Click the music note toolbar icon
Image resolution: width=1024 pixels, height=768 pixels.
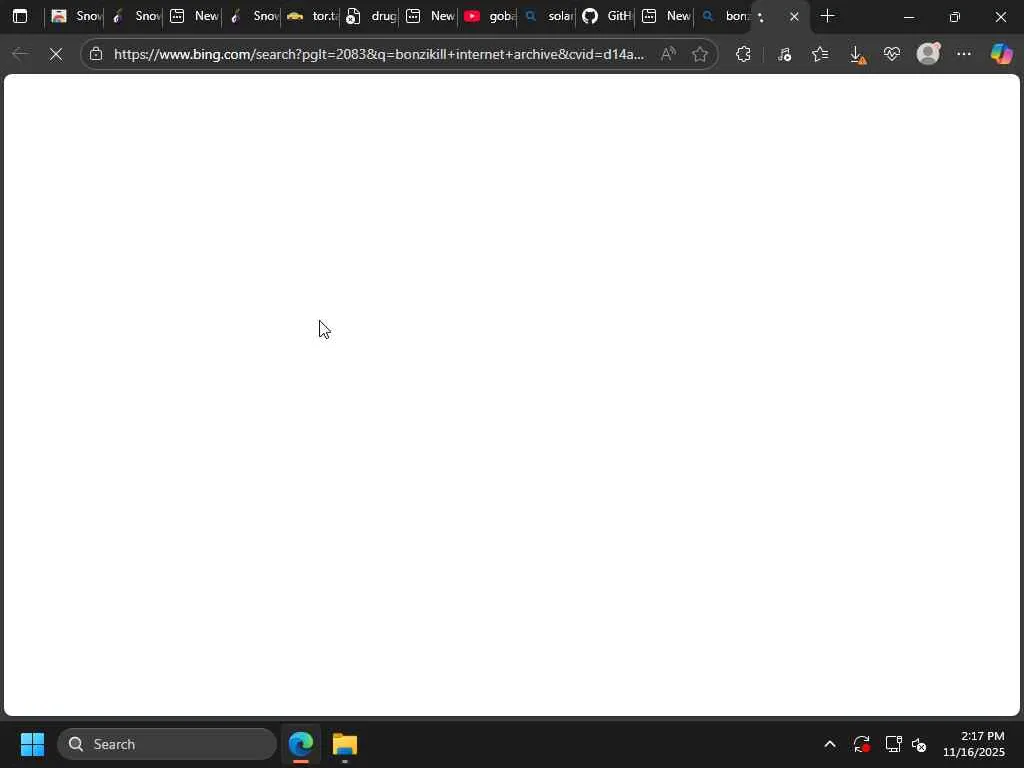click(x=784, y=54)
